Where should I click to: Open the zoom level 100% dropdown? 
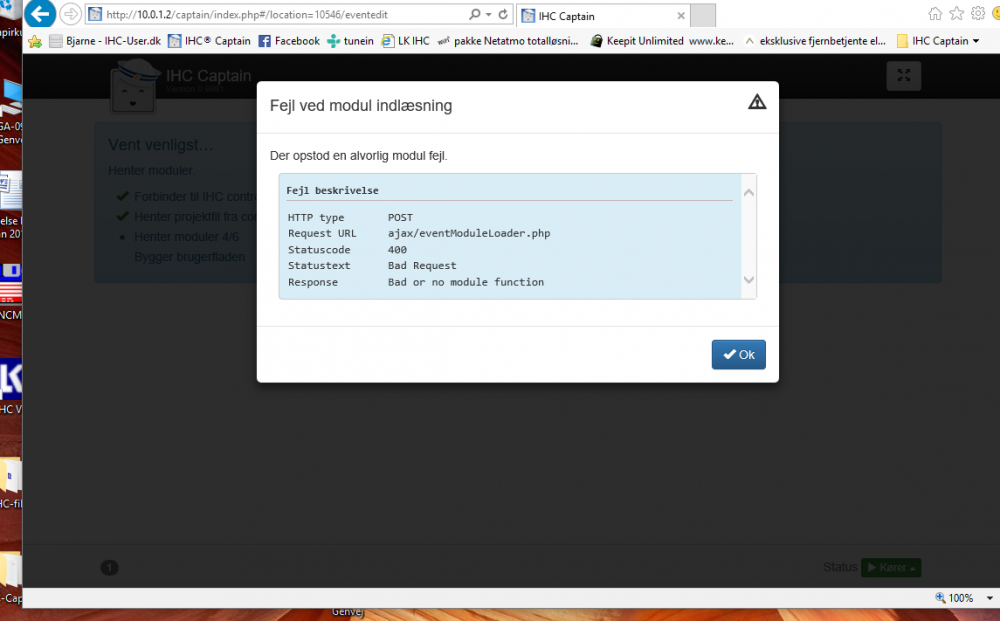(x=960, y=598)
